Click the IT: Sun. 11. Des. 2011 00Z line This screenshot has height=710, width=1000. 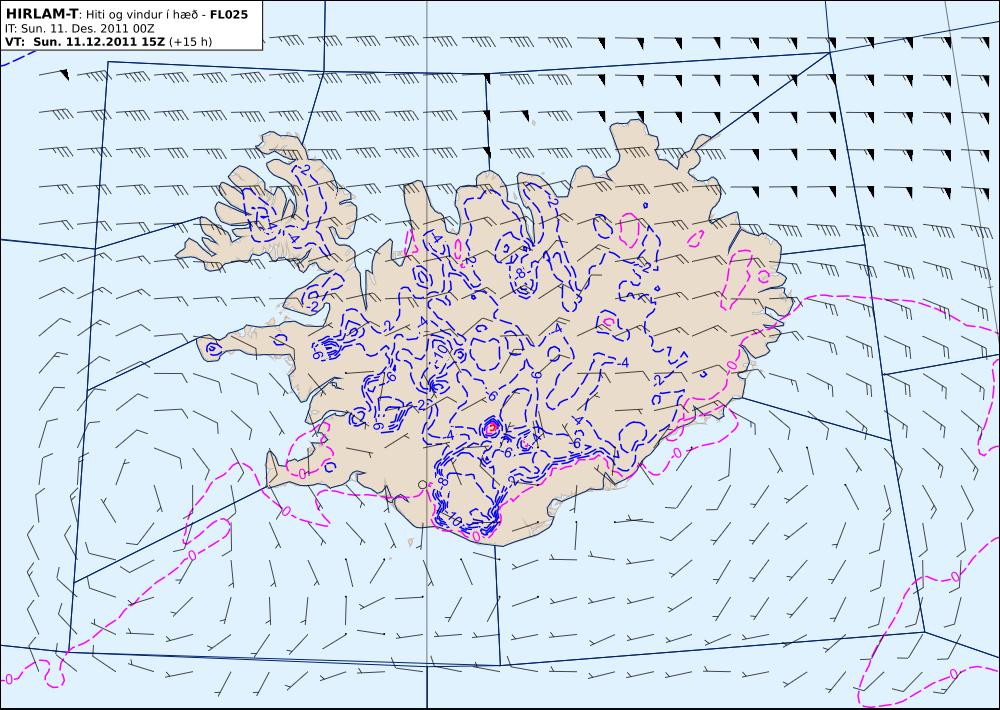pos(79,29)
